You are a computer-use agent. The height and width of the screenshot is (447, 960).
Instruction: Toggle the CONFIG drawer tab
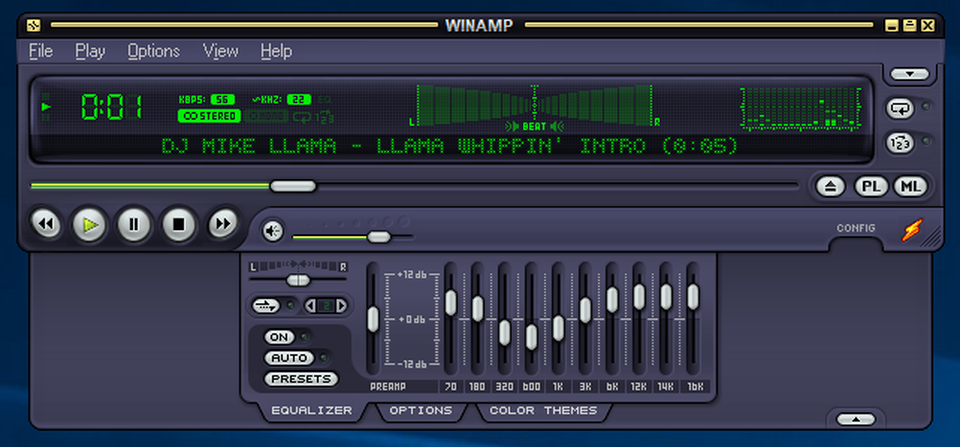(x=856, y=228)
